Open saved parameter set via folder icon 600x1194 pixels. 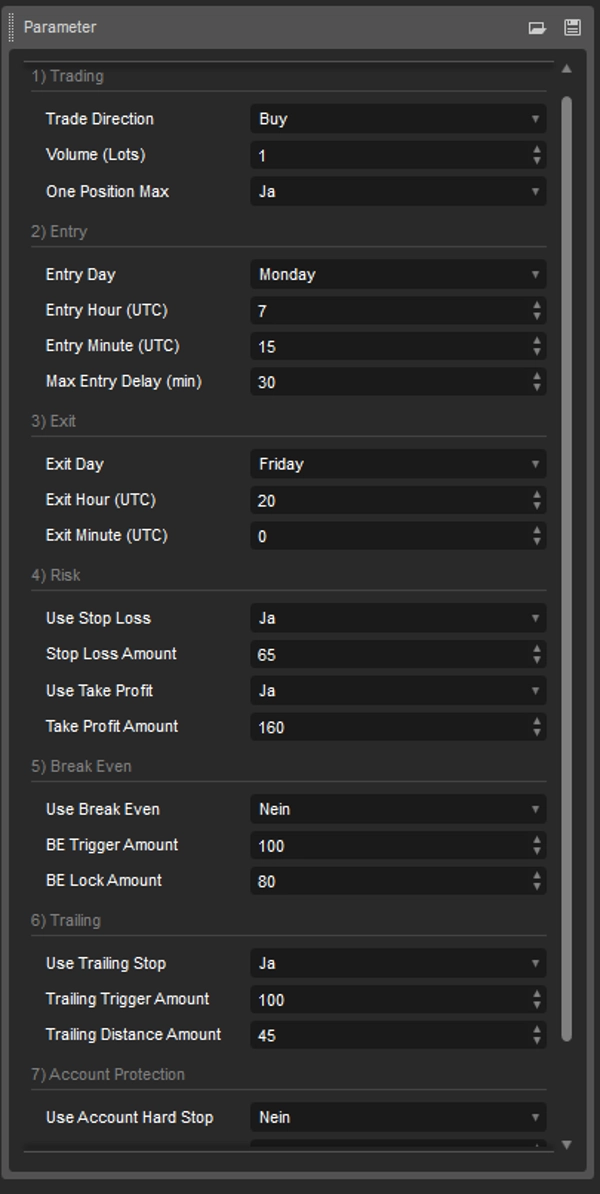click(x=536, y=27)
